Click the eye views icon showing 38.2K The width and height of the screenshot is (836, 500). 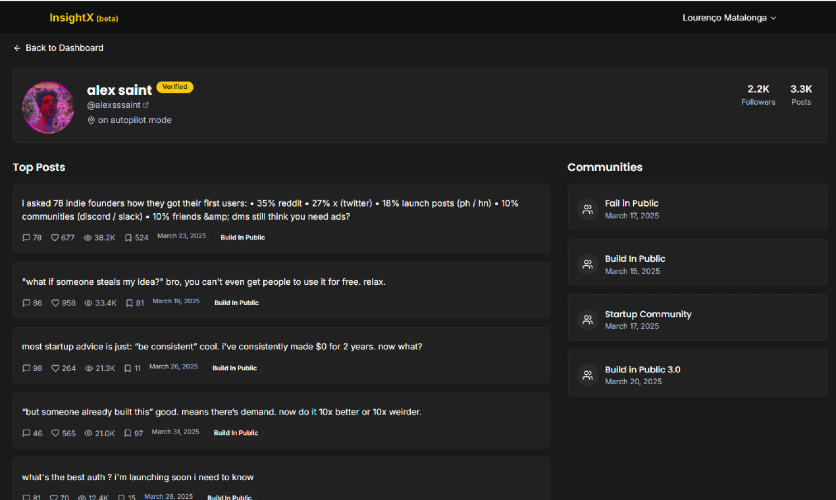88,238
